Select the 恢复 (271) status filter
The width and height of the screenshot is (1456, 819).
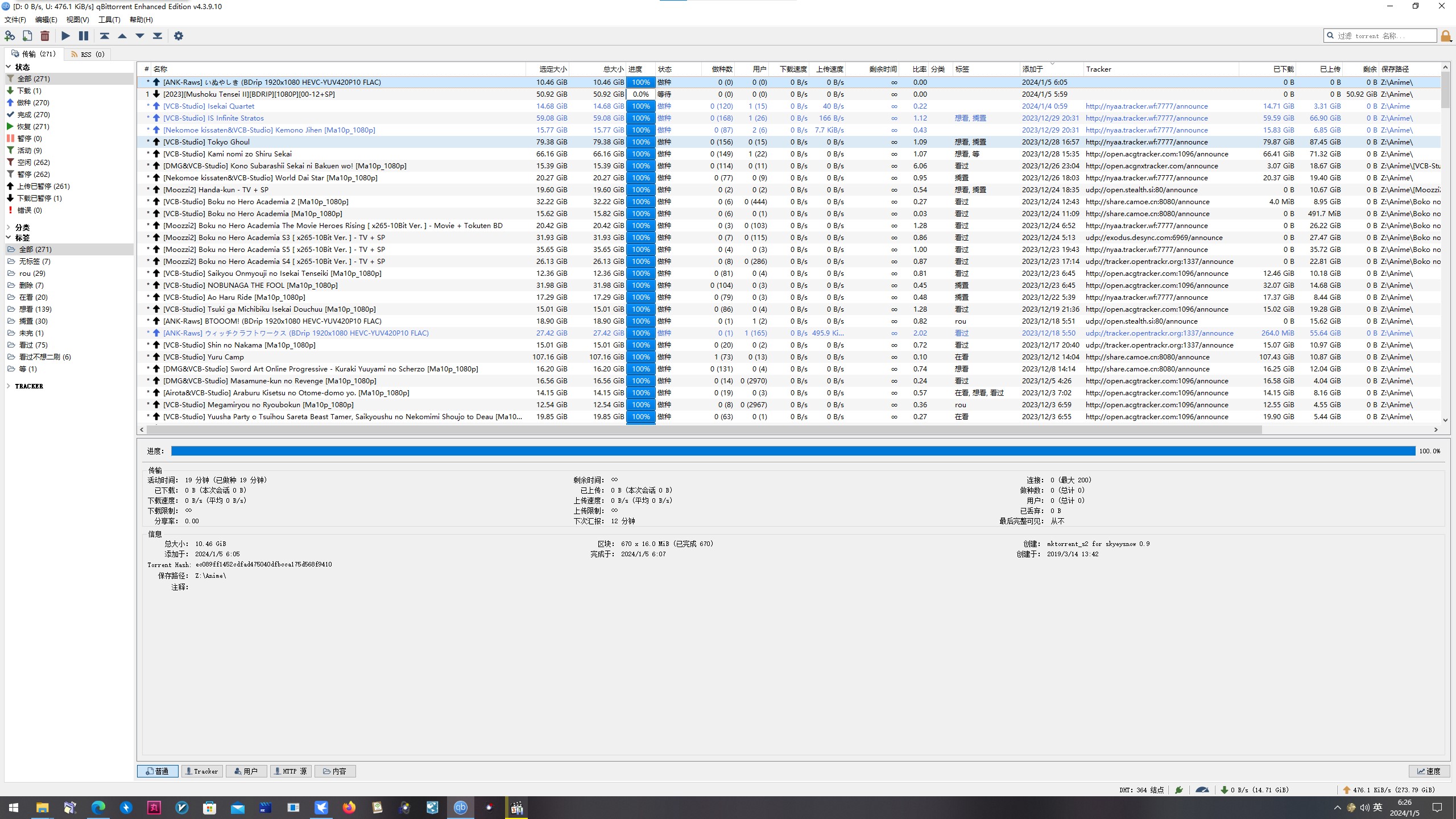69,126
